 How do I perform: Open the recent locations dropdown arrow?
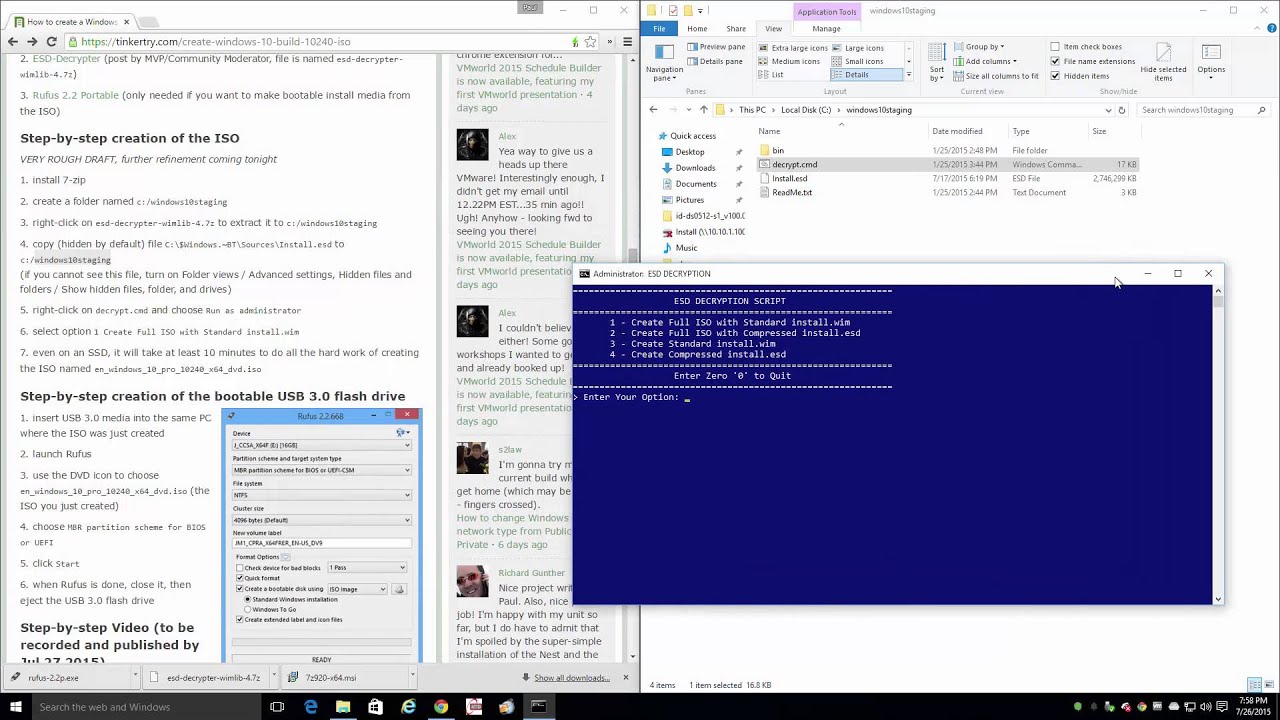click(687, 110)
